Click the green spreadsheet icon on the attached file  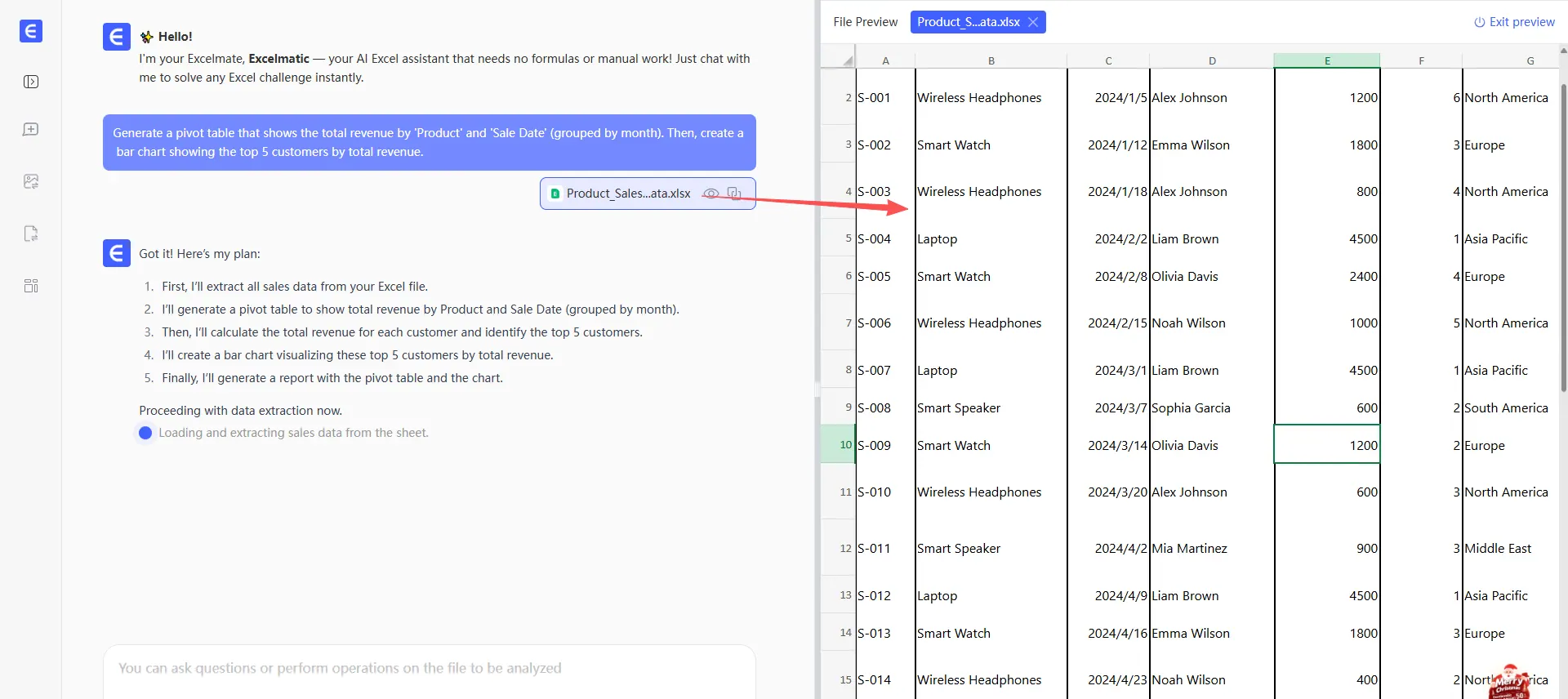pos(555,194)
